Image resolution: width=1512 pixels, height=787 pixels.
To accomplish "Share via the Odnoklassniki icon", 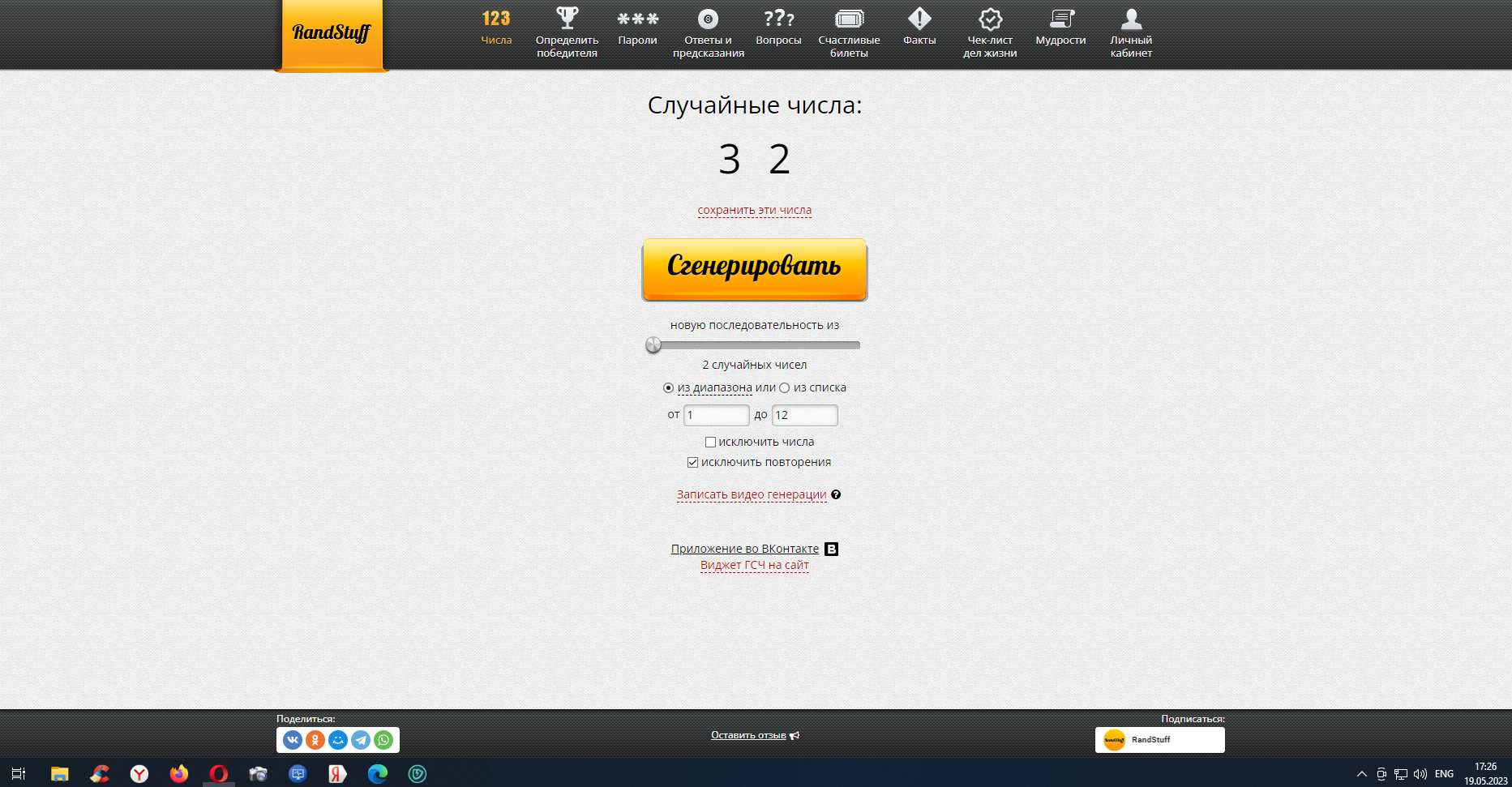I will click(x=315, y=740).
